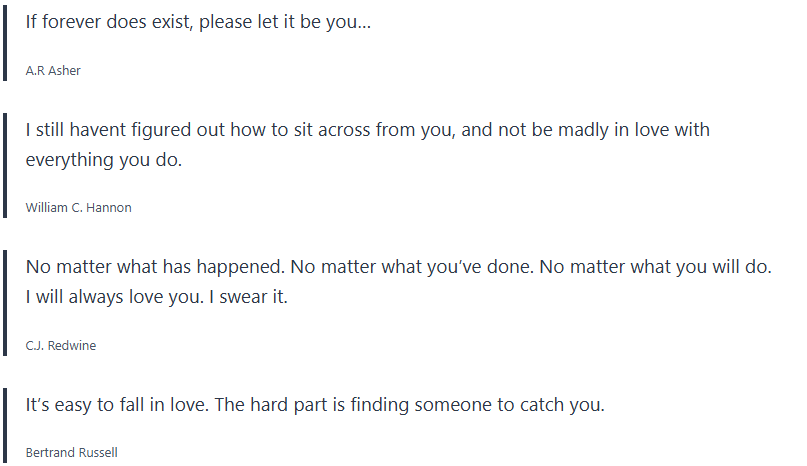Click the vertical bar beside the A.R Asher quote
The image size is (807, 466).
tap(4, 44)
